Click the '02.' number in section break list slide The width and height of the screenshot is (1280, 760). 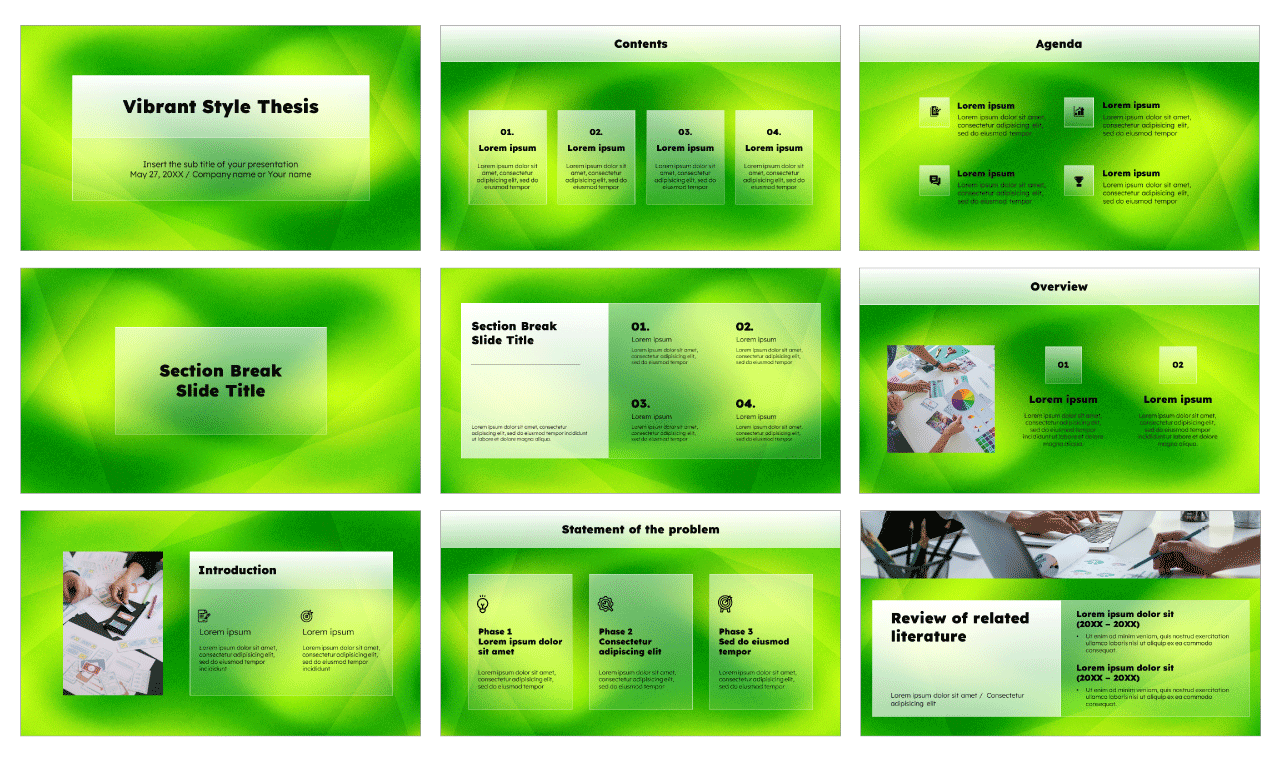(745, 327)
